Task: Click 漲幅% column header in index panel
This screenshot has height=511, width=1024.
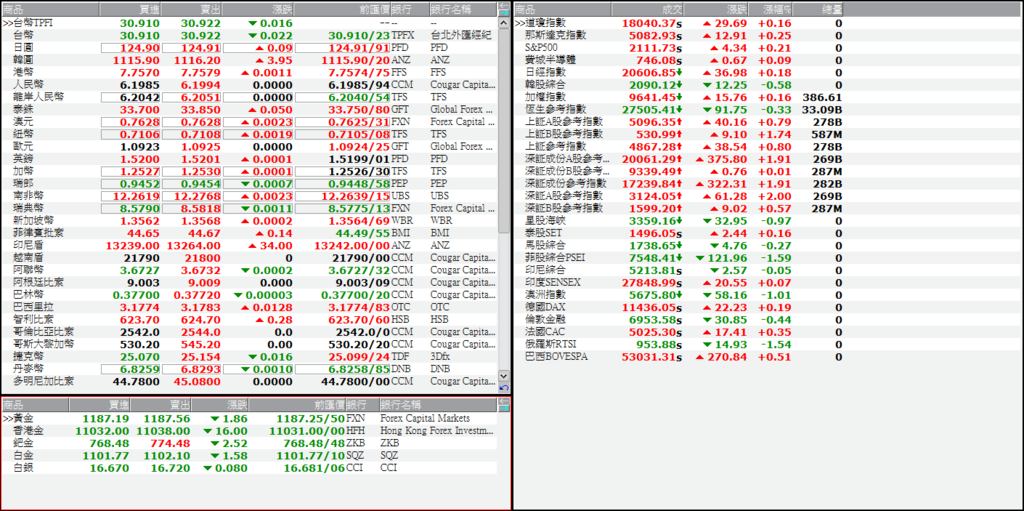Action: (x=769, y=9)
